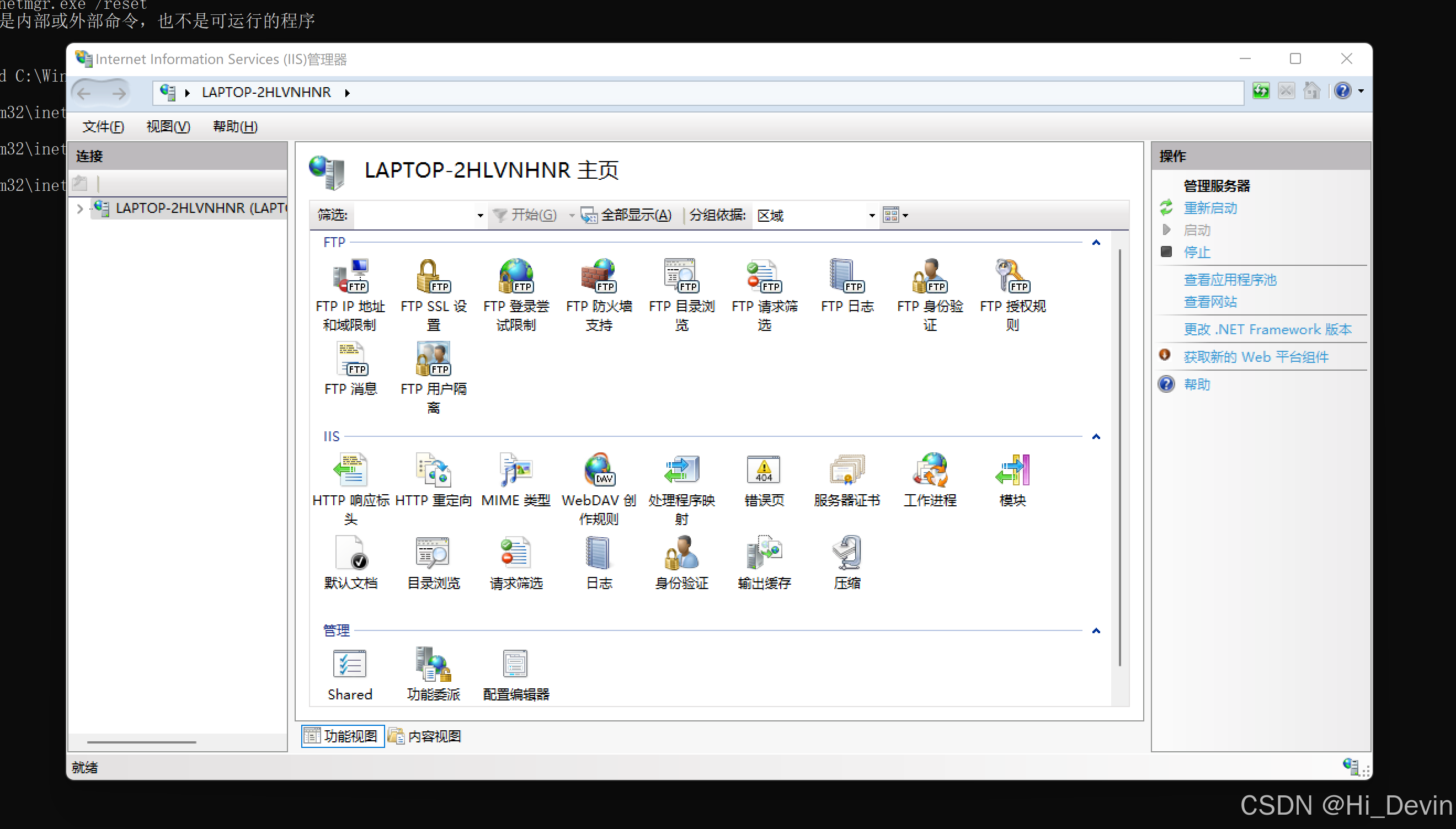Click 查看应用程序池 link

pos(1229,280)
